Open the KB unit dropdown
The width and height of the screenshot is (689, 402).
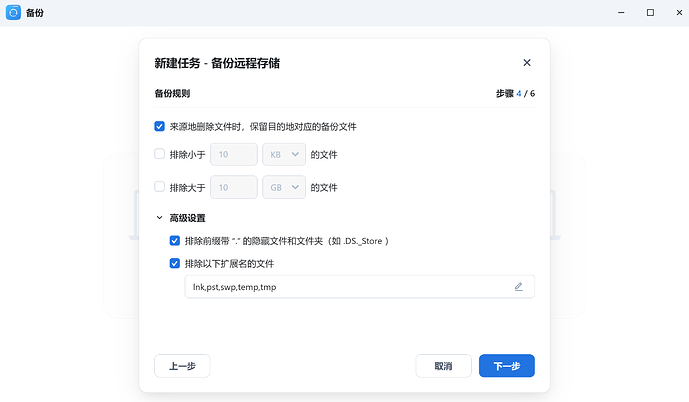tap(284, 155)
